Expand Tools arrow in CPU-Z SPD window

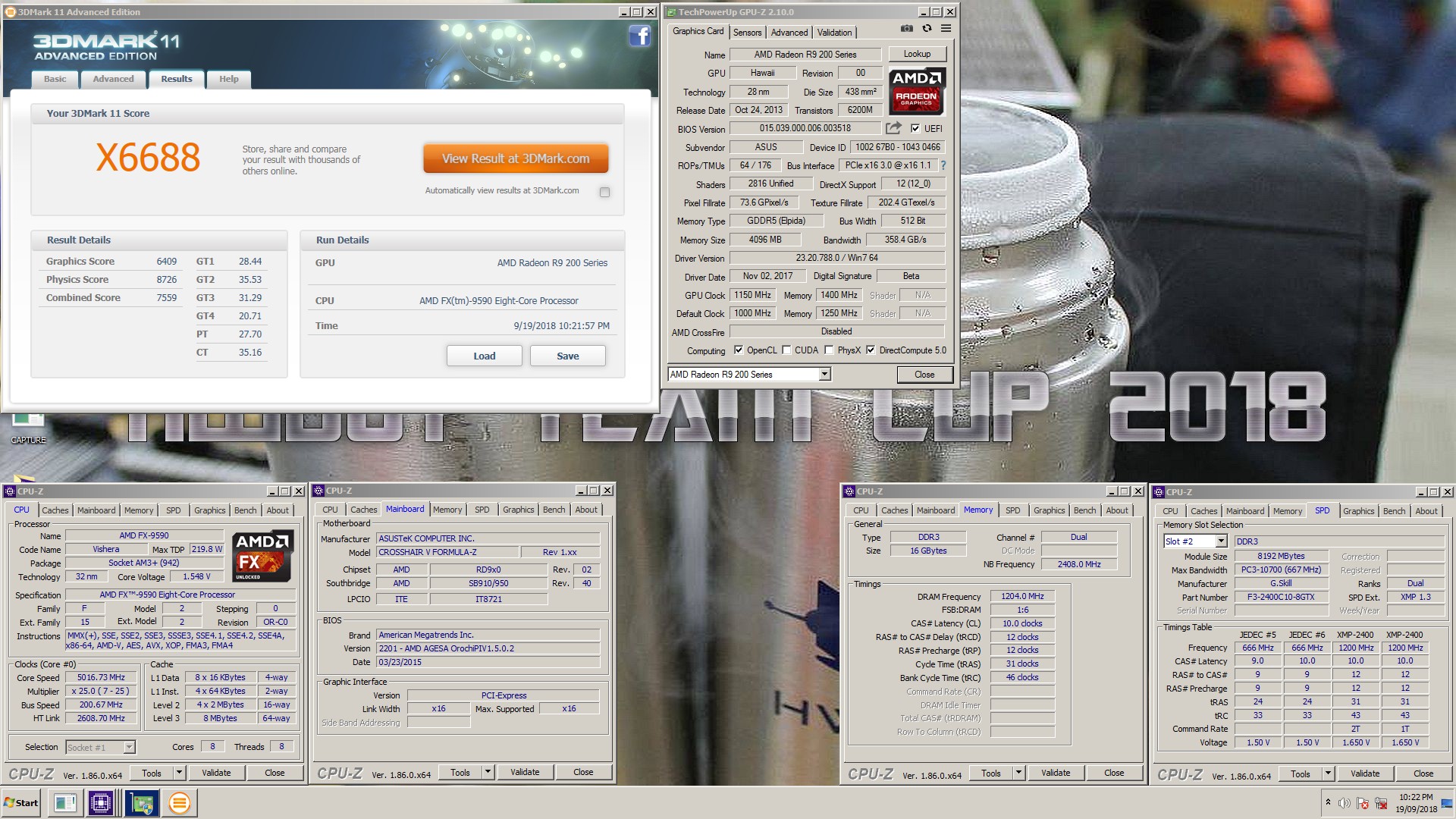coord(1329,773)
